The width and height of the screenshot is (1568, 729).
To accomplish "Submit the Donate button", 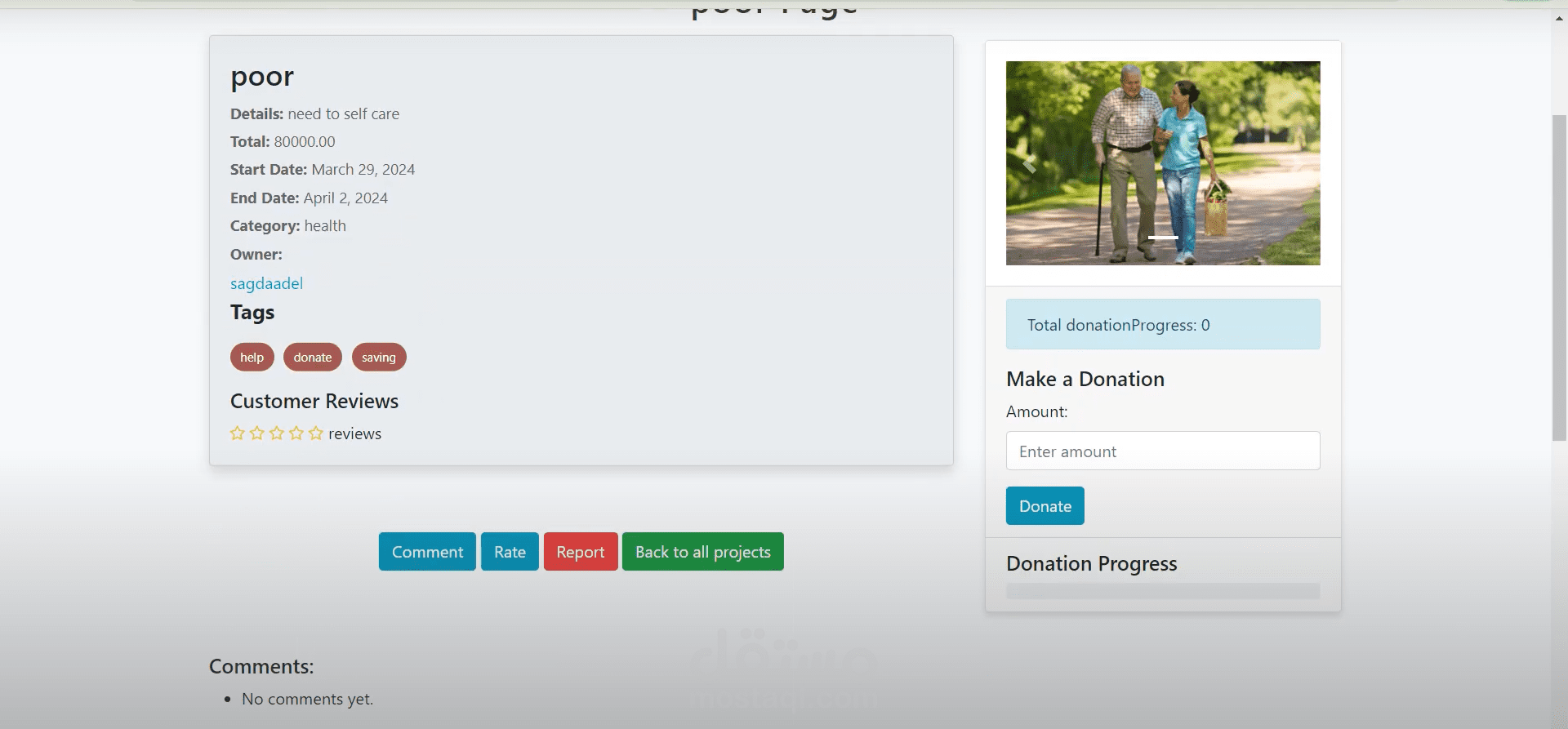I will tap(1045, 506).
